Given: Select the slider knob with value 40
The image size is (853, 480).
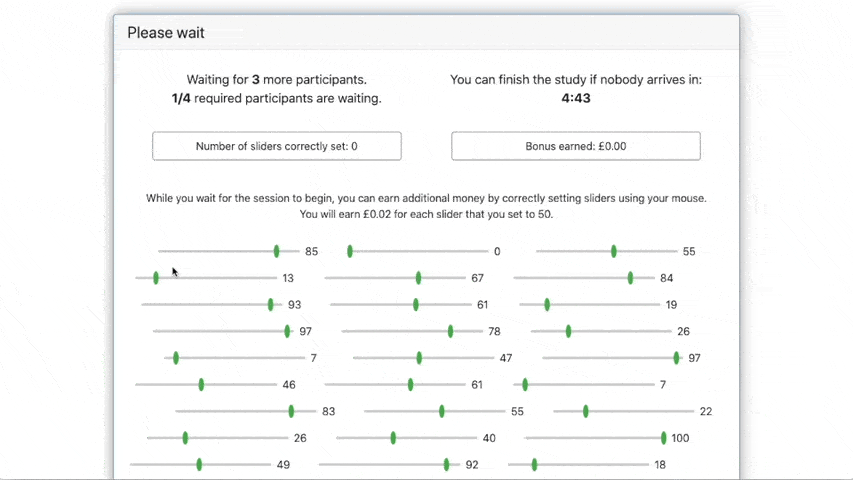Looking at the screenshot, I should (393, 438).
